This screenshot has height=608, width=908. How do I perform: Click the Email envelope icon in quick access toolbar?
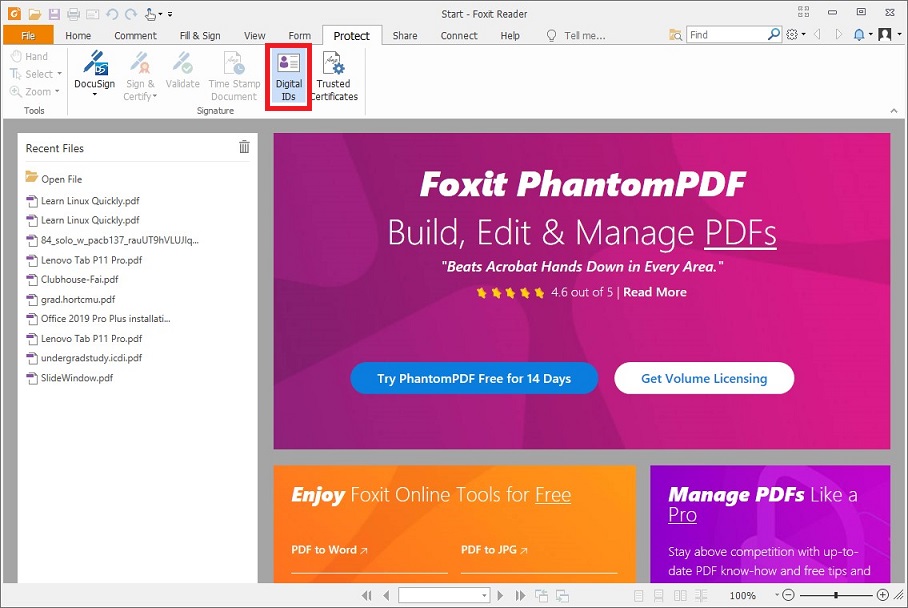pyautogui.click(x=93, y=13)
